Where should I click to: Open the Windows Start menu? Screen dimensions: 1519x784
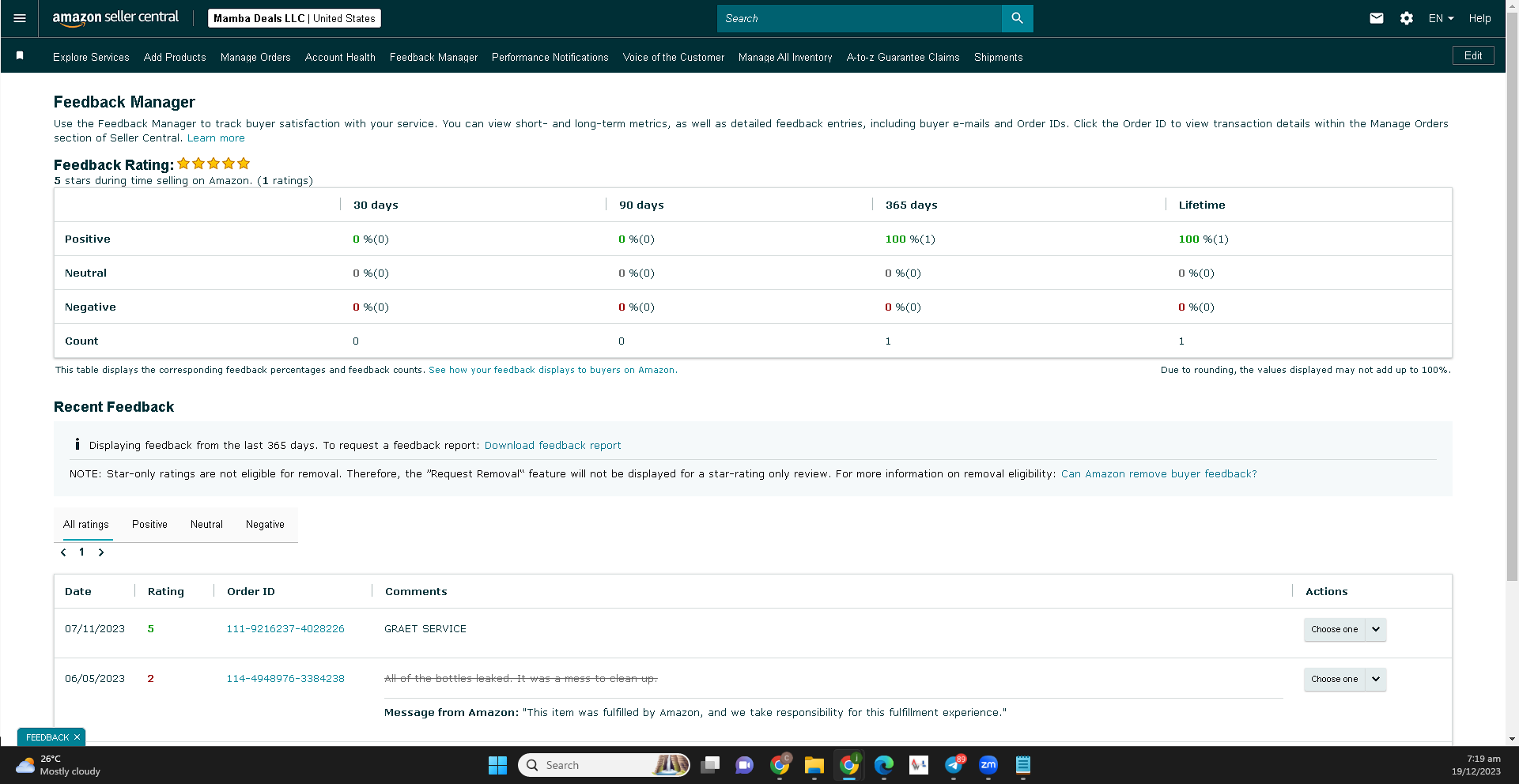pyautogui.click(x=497, y=765)
